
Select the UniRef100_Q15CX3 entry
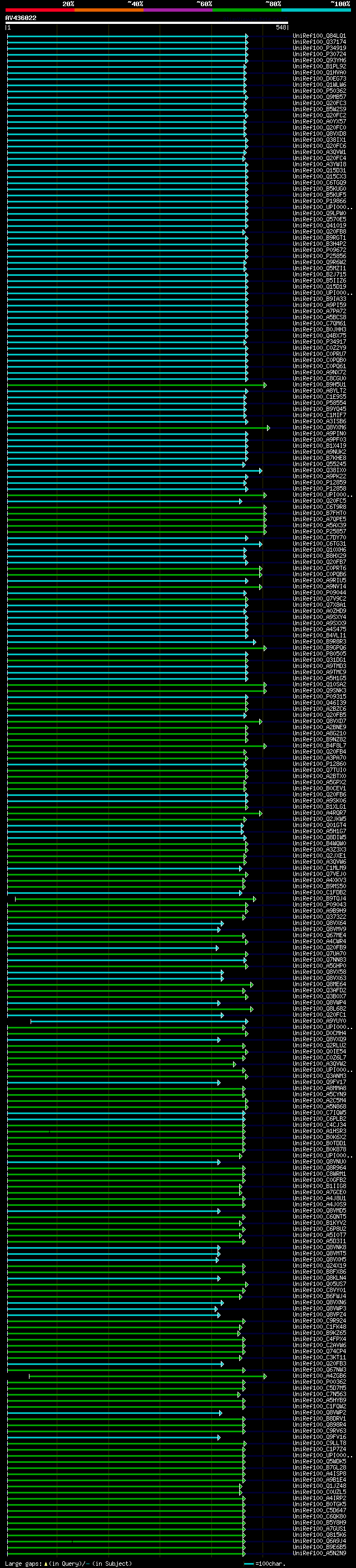[x=319, y=176]
